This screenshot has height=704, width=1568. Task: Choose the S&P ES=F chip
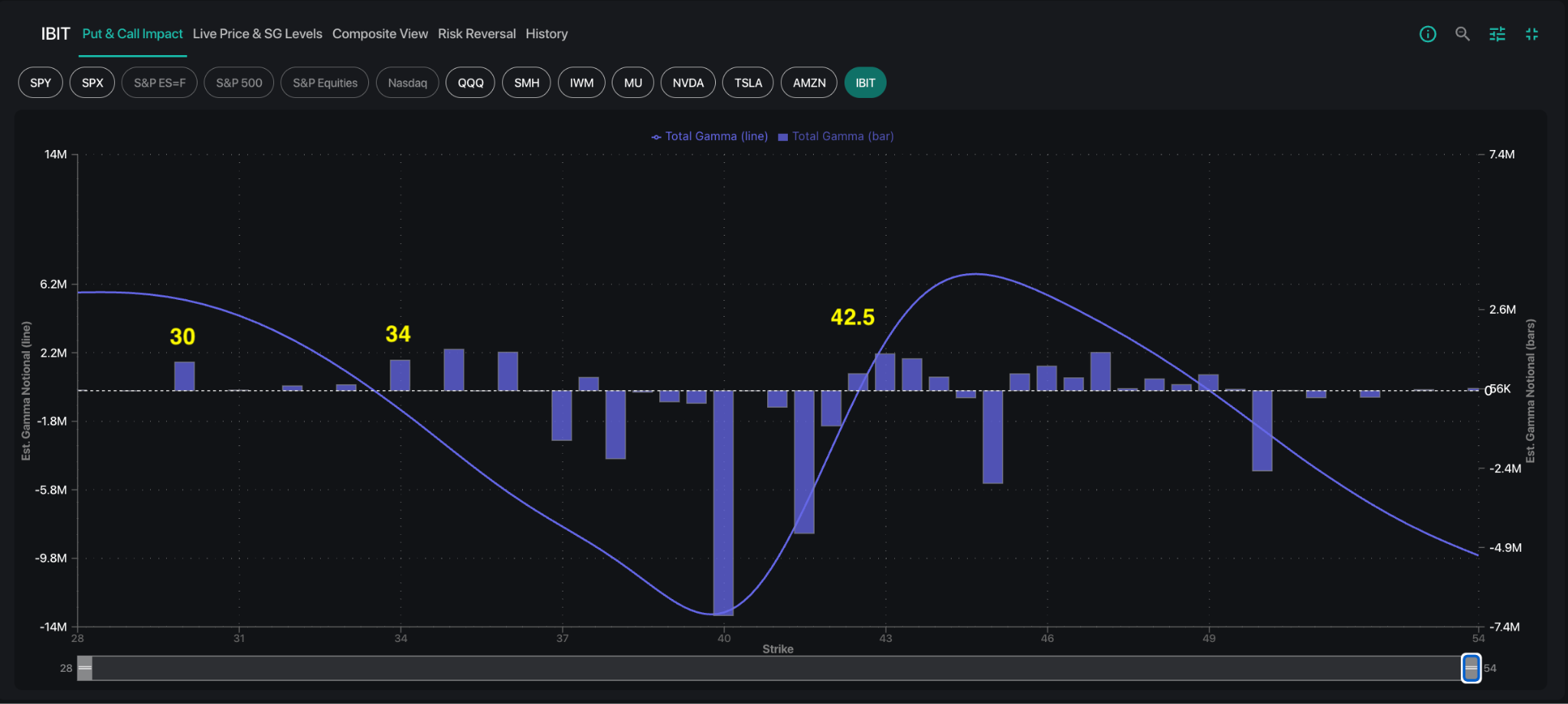pyautogui.click(x=159, y=83)
